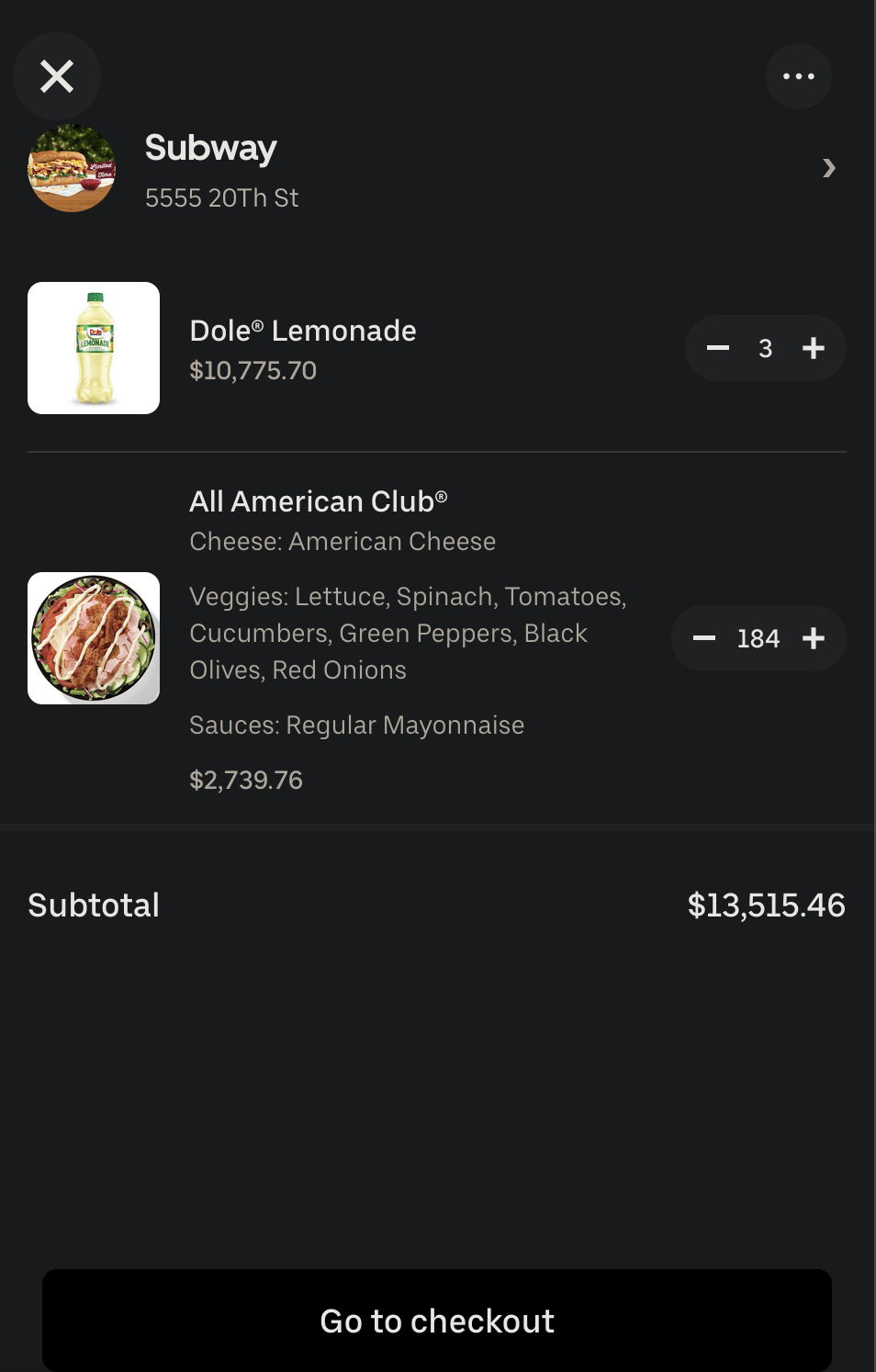
Task: Tap the $13,515.46 subtotal amount
Action: coord(766,905)
